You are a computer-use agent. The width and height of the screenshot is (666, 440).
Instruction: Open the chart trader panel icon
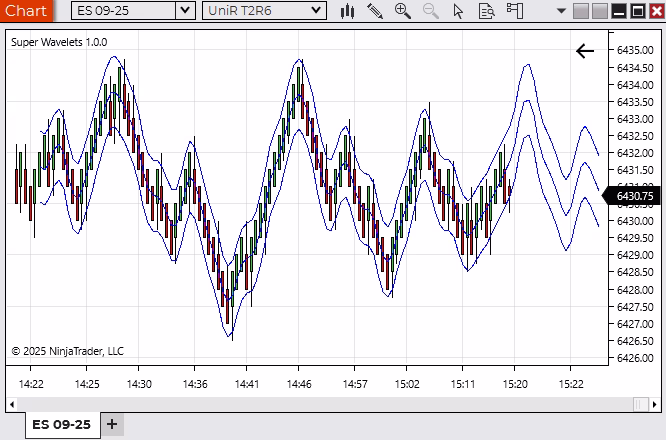514,11
